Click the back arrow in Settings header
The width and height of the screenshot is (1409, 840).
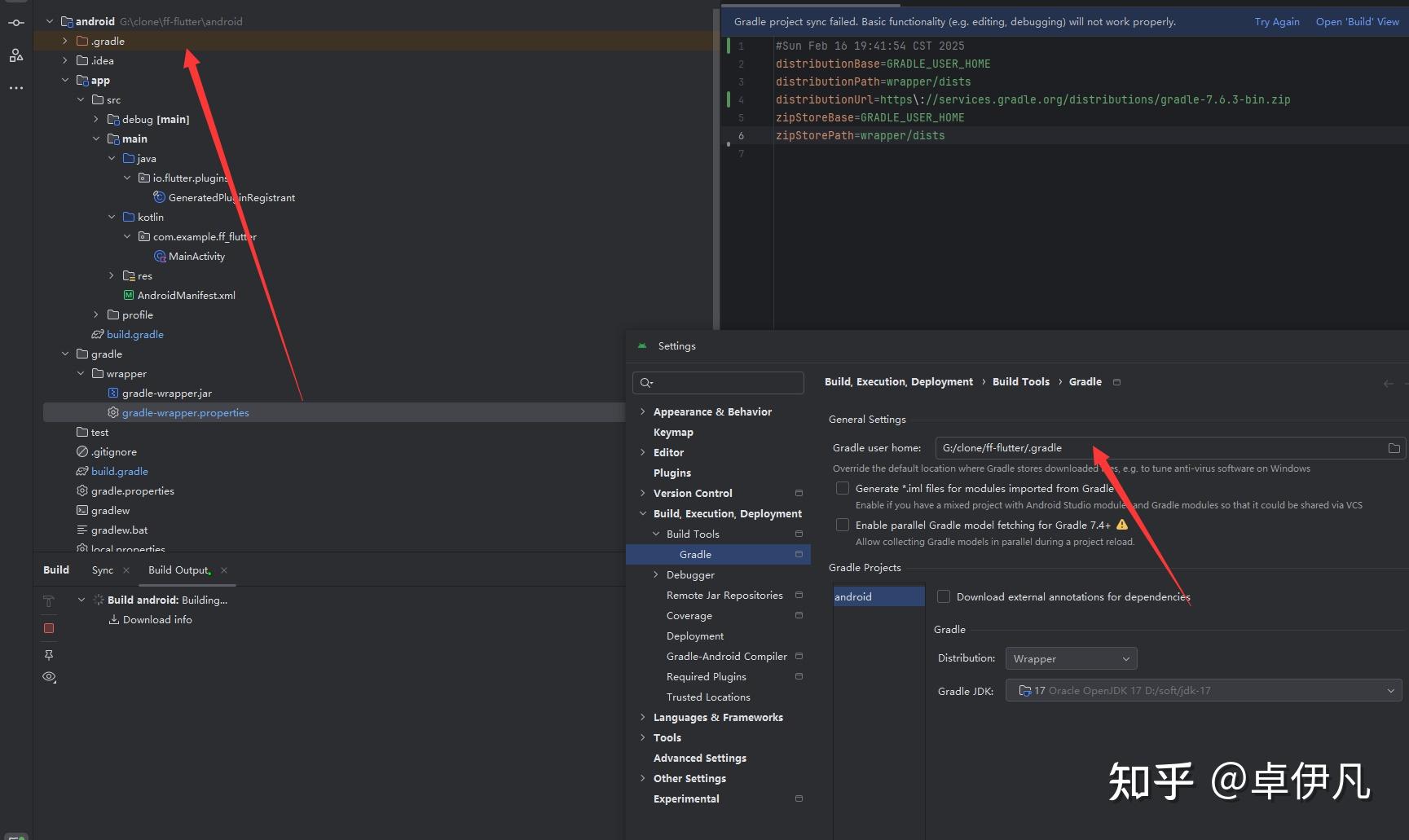(x=1388, y=383)
